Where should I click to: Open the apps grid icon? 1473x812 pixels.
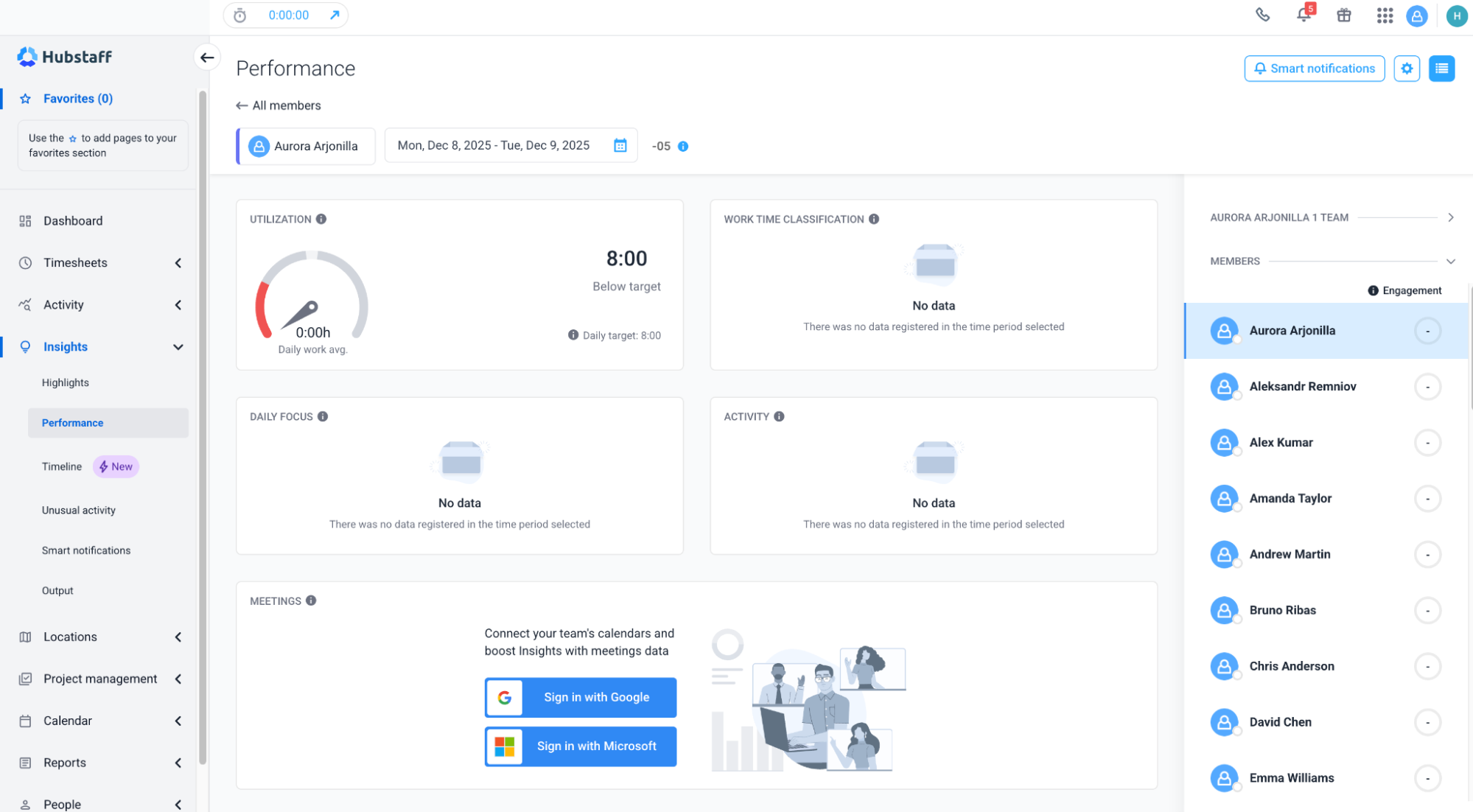coord(1384,15)
